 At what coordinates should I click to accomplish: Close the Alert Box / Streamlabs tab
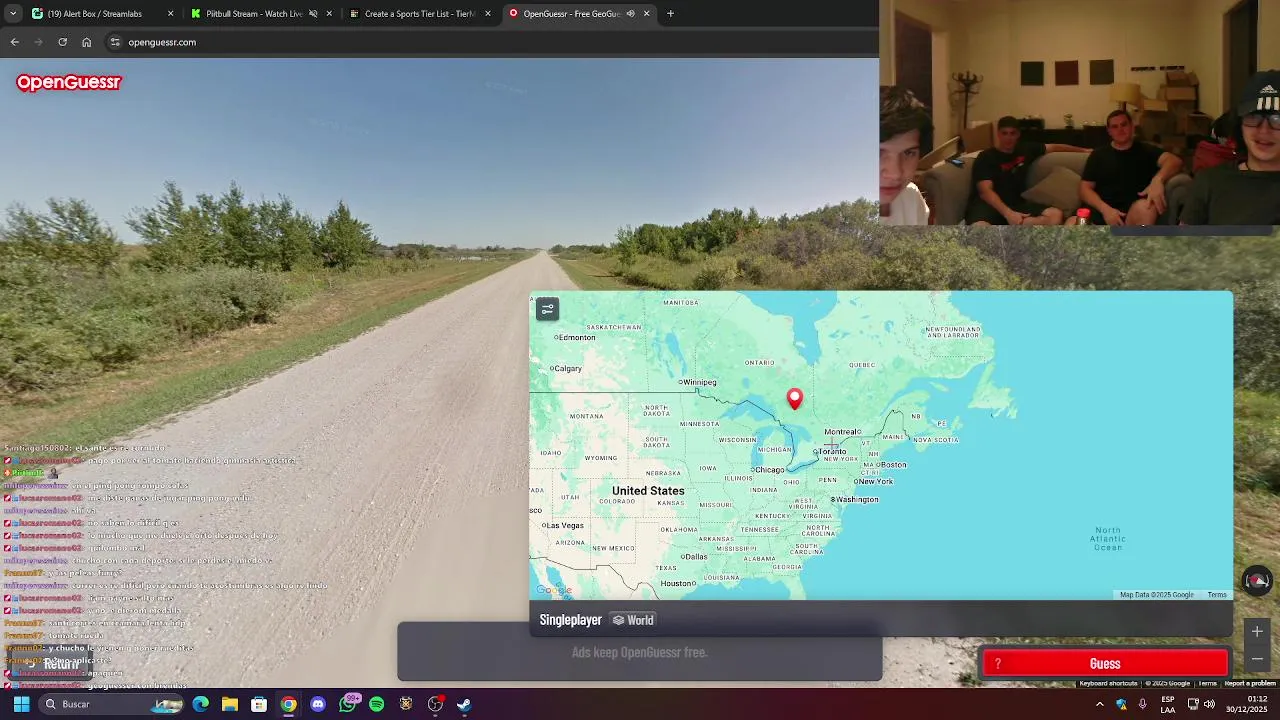click(x=170, y=14)
